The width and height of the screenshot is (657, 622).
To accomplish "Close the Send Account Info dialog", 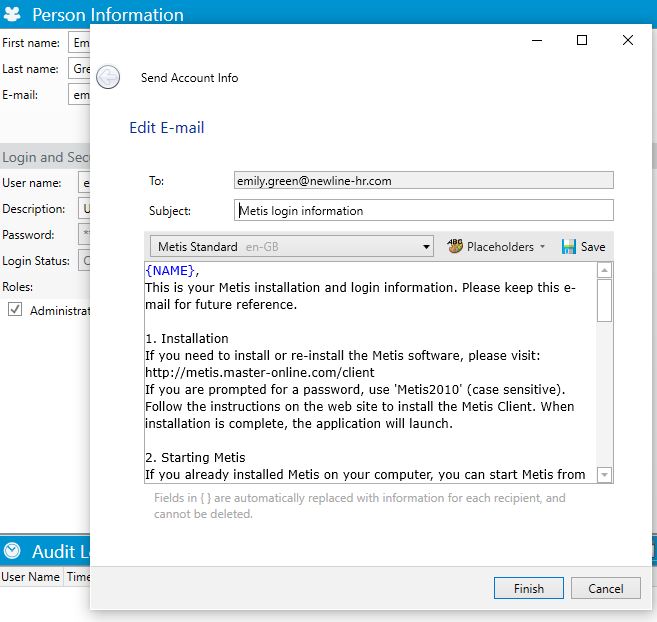I will pyautogui.click(x=628, y=40).
